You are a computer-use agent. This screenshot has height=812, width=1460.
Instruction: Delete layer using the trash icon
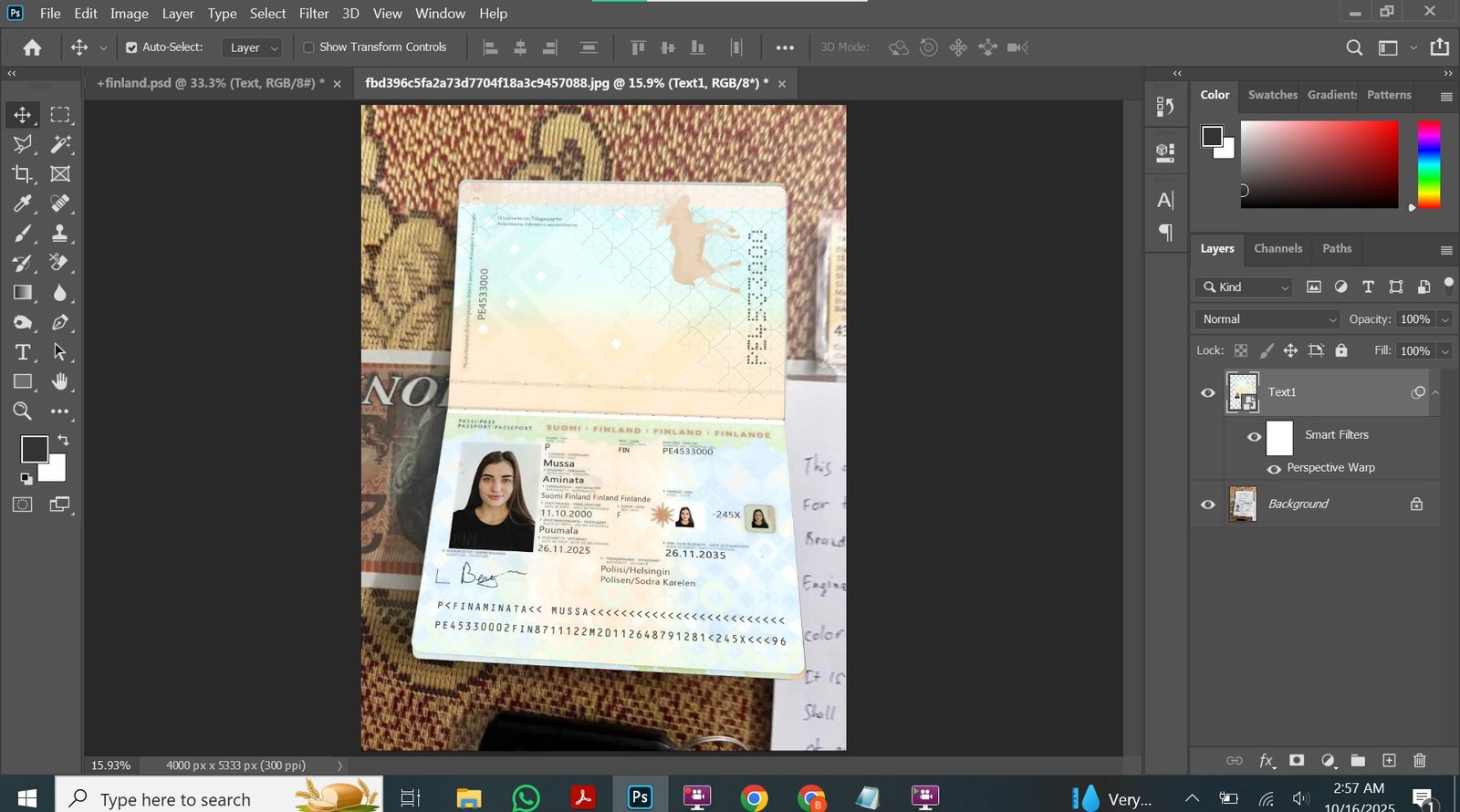1419,760
